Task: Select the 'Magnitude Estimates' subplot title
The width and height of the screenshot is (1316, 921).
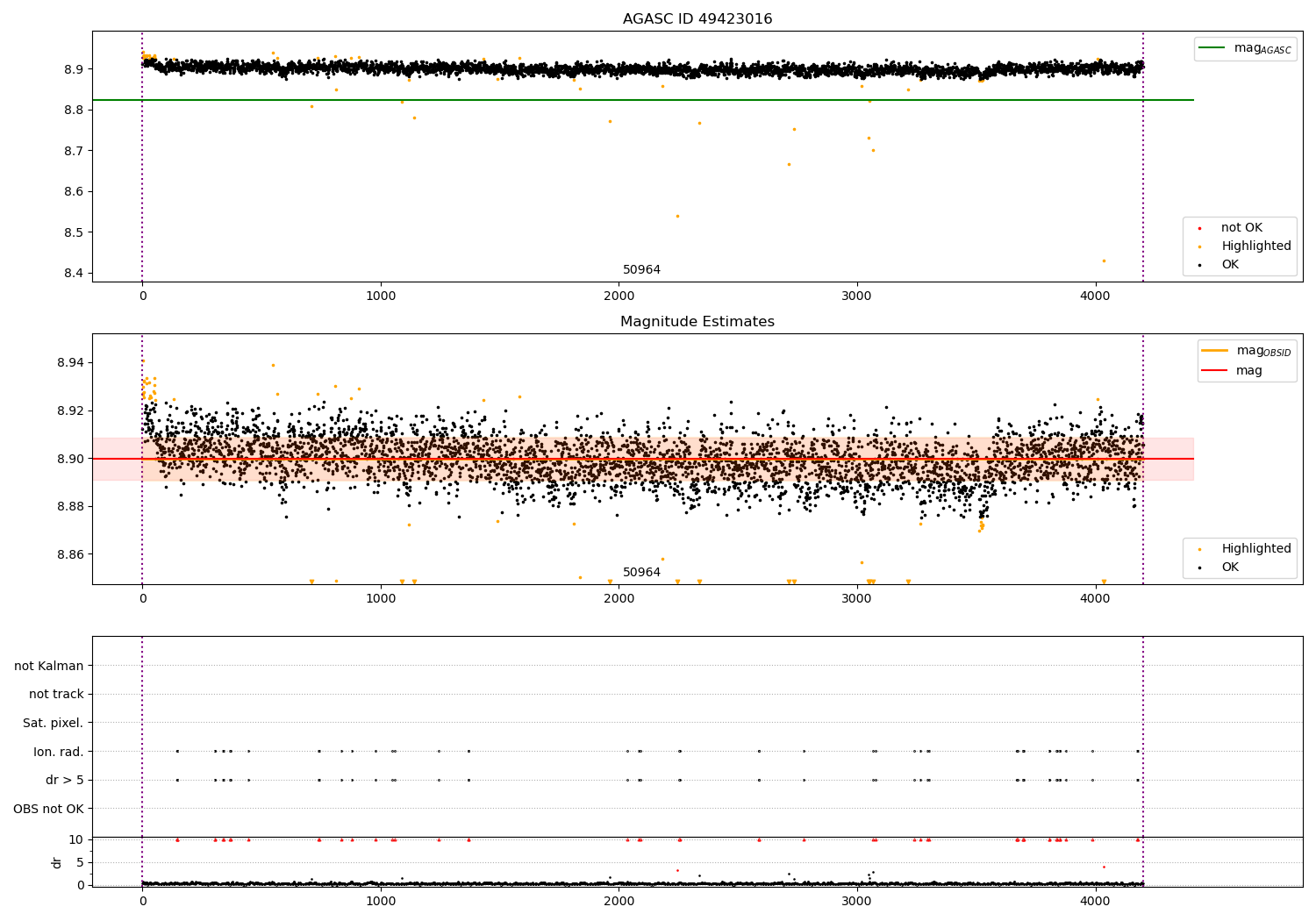Action: (x=697, y=322)
